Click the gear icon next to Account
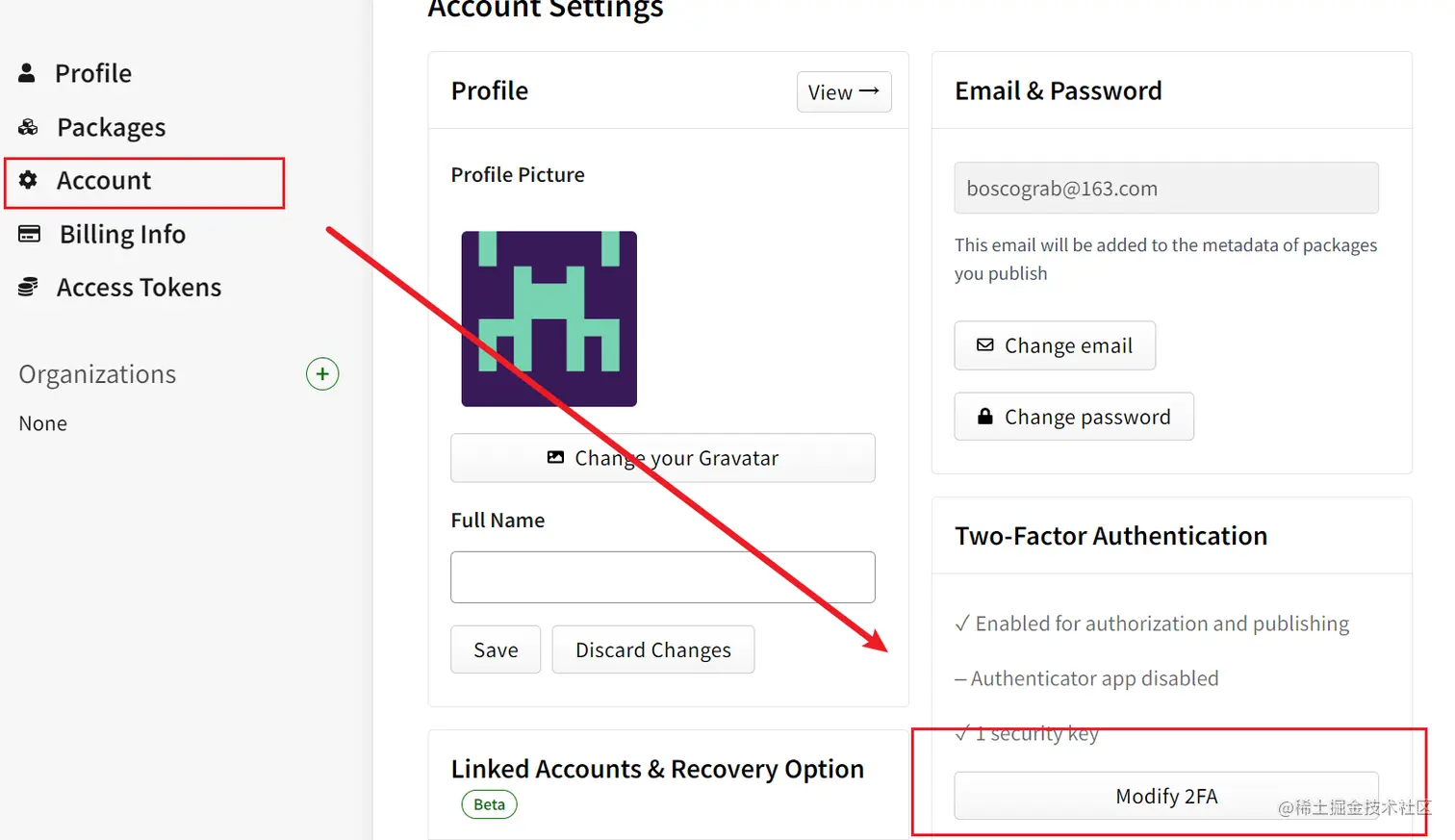The height and width of the screenshot is (840, 1455). click(30, 180)
